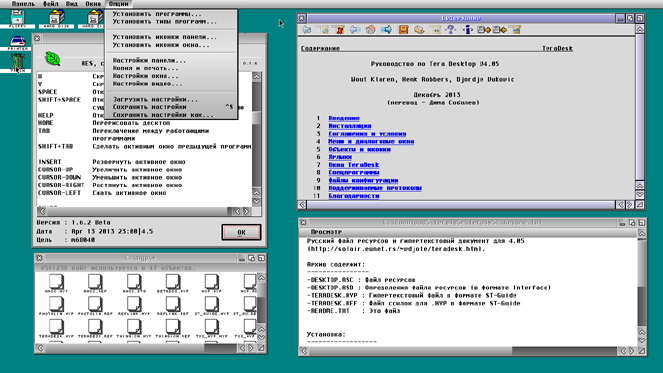
Task: Select the first Hard Disk desktop icon
Action: point(56,19)
